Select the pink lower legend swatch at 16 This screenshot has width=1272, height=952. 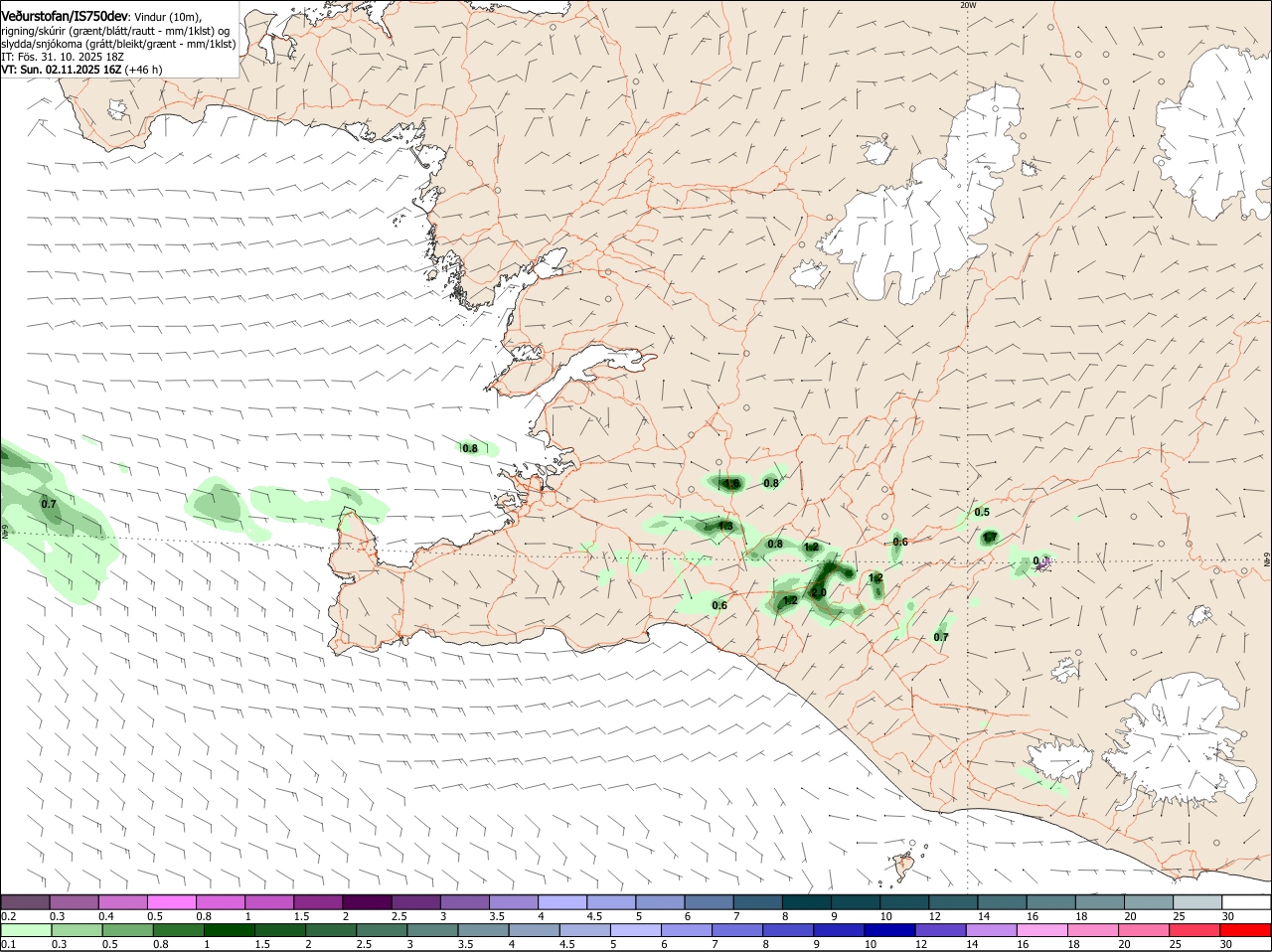(1042, 930)
